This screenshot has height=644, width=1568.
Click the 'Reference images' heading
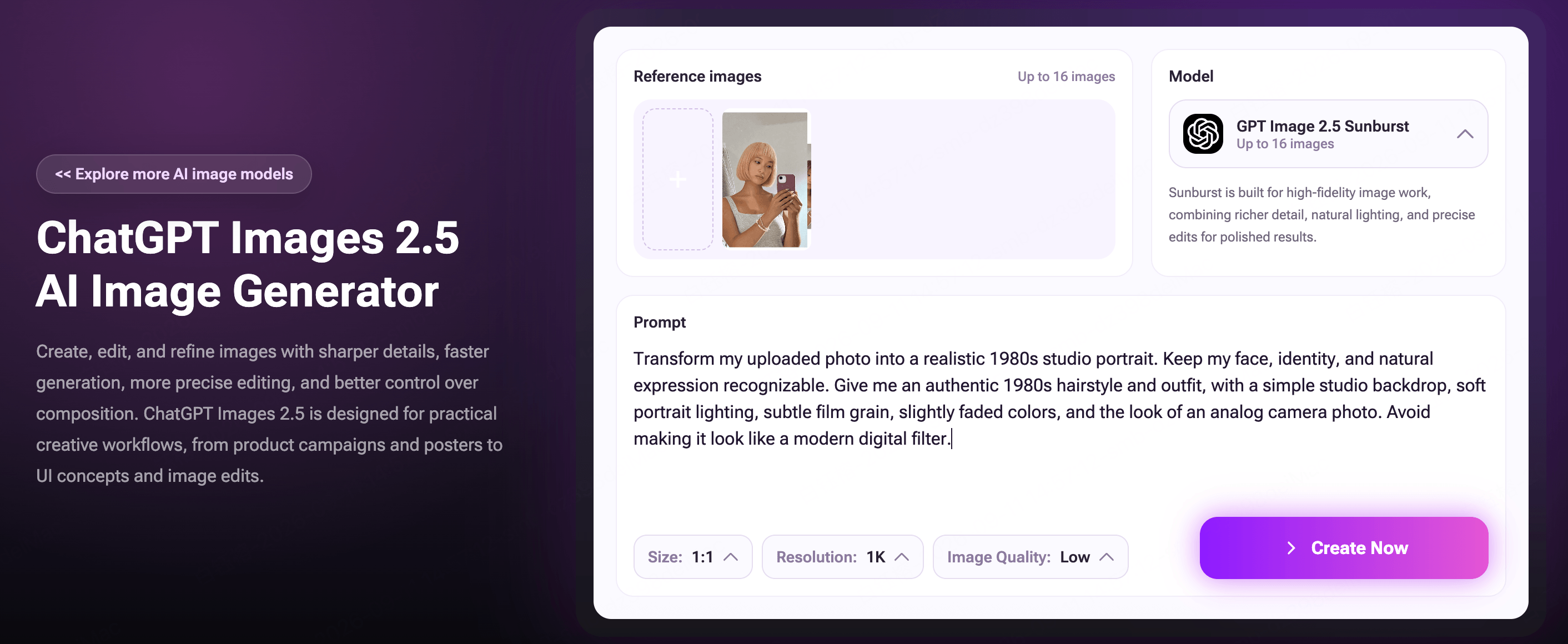[697, 76]
